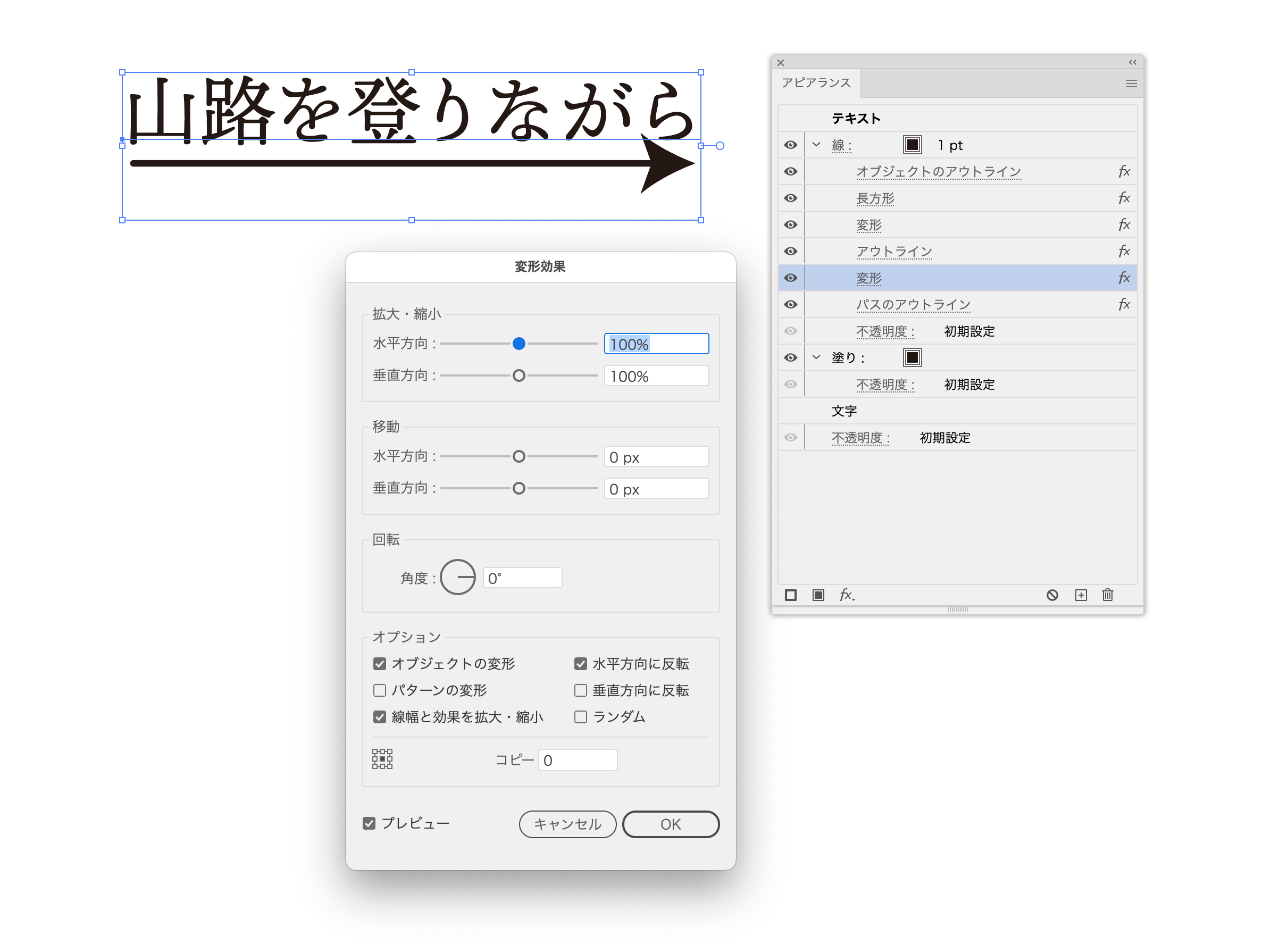Screen dimensions: 1271x952
Task: Click Duplicate Selected Item icon
Action: [x=1081, y=595]
